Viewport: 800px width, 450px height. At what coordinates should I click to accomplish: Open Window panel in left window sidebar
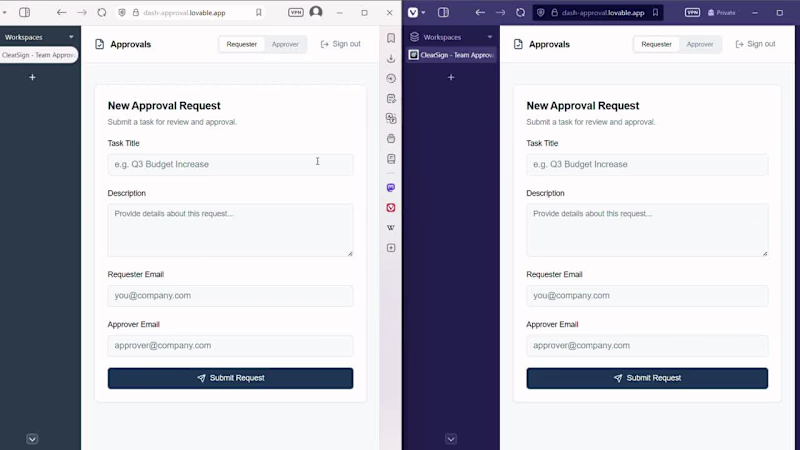pyautogui.click(x=391, y=139)
